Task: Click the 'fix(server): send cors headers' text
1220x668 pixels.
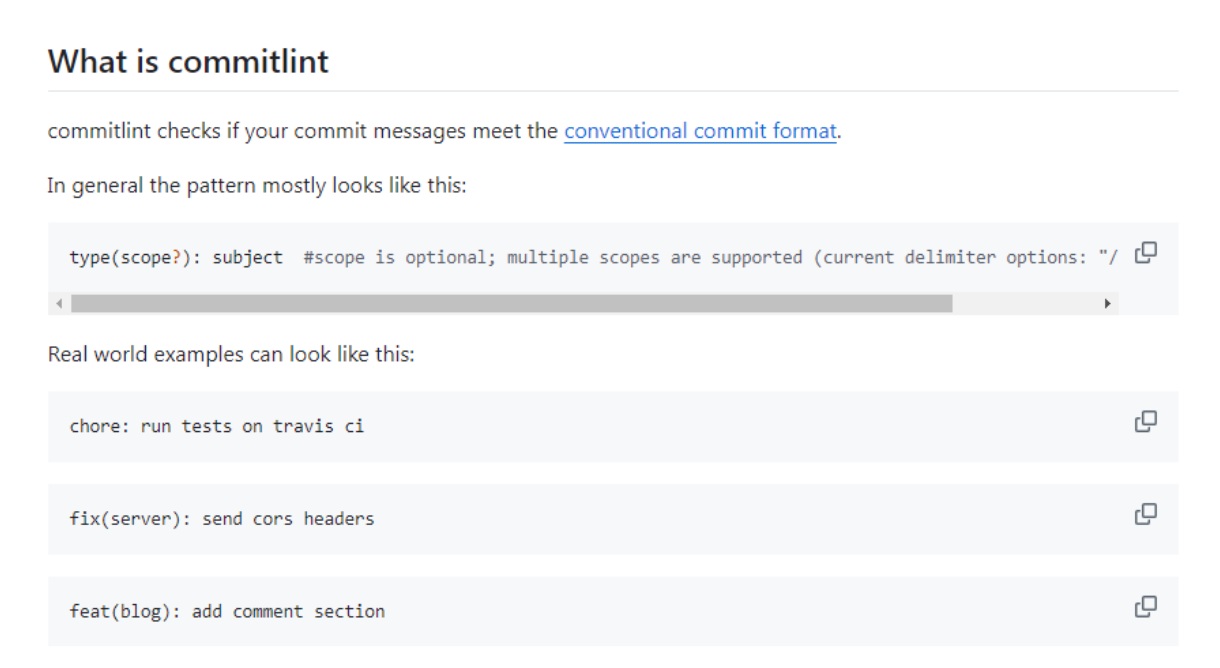Action: pyautogui.click(x=221, y=520)
